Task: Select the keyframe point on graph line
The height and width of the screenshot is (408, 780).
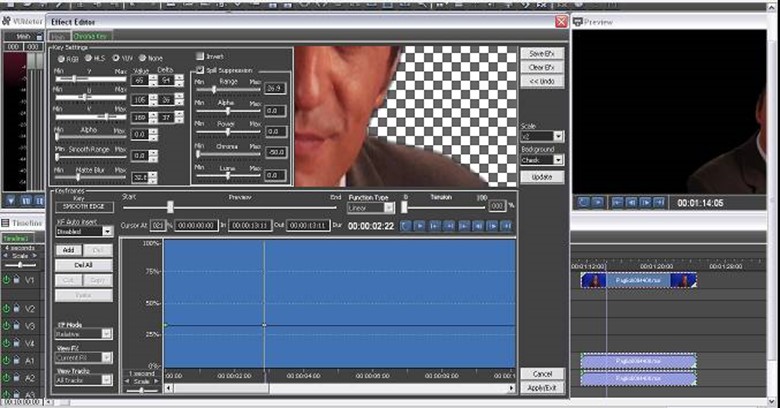Action: tap(264, 325)
